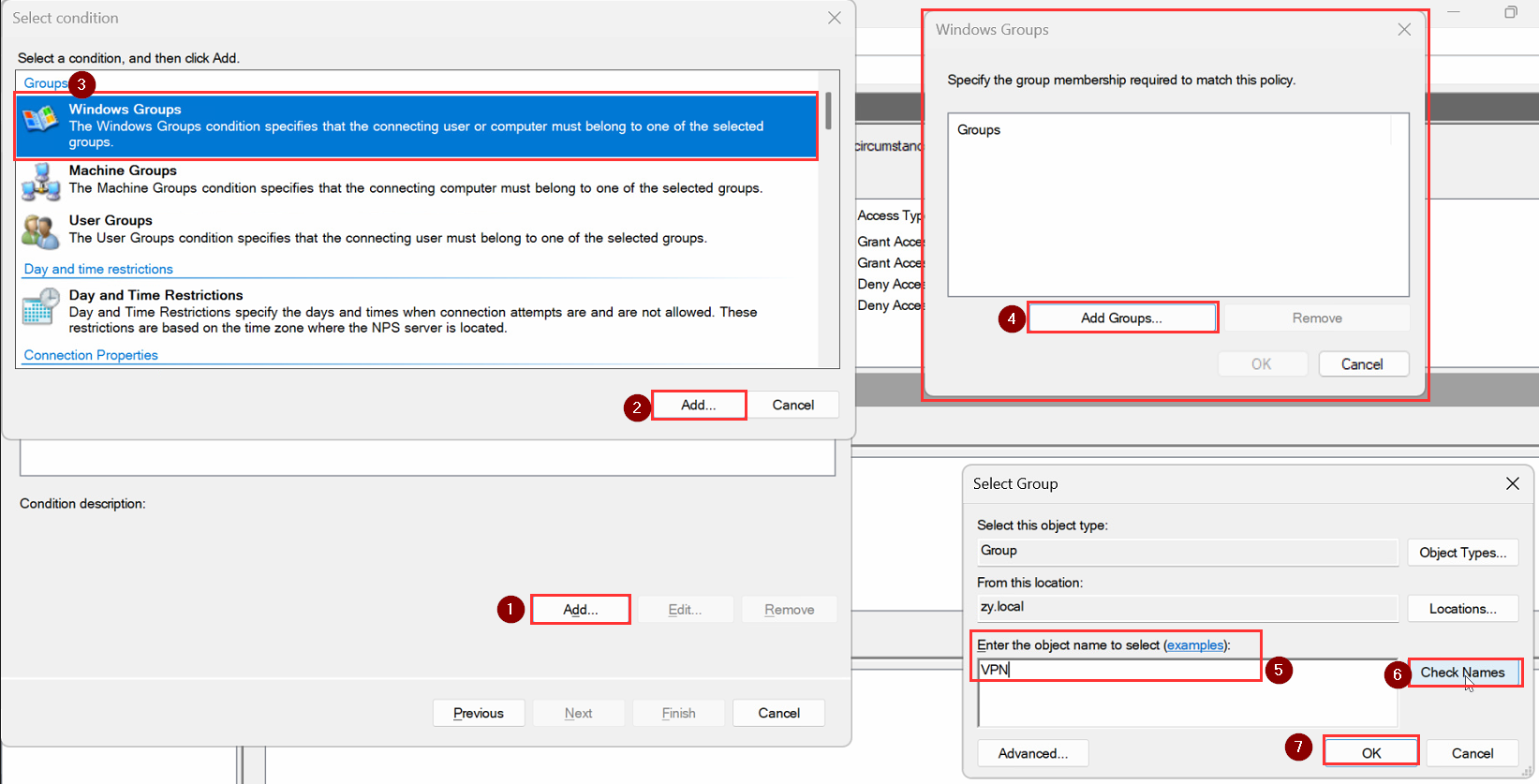Select the Day and Time Restrictions calendar icon

pos(40,306)
